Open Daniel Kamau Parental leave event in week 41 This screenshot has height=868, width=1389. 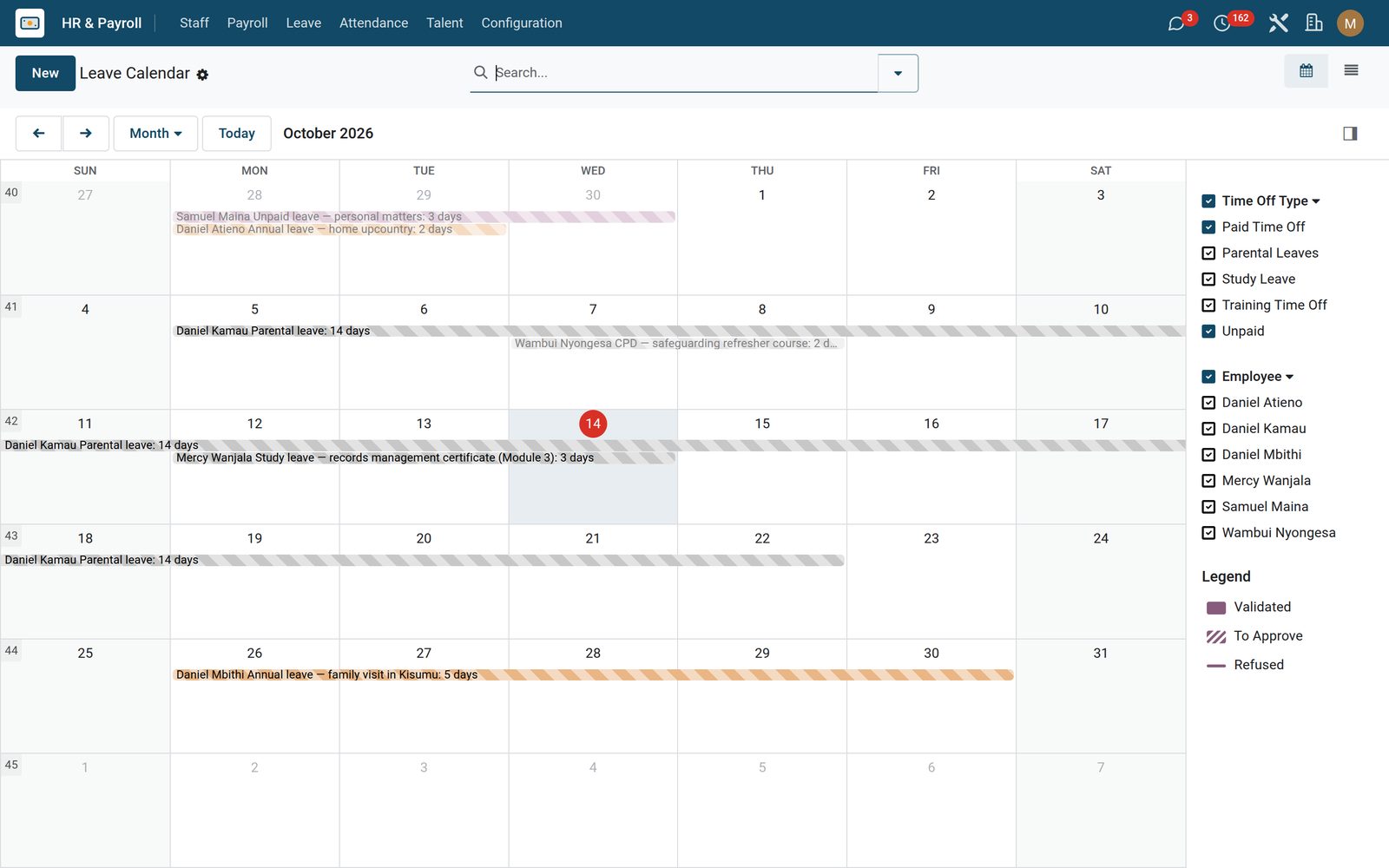tap(679, 331)
